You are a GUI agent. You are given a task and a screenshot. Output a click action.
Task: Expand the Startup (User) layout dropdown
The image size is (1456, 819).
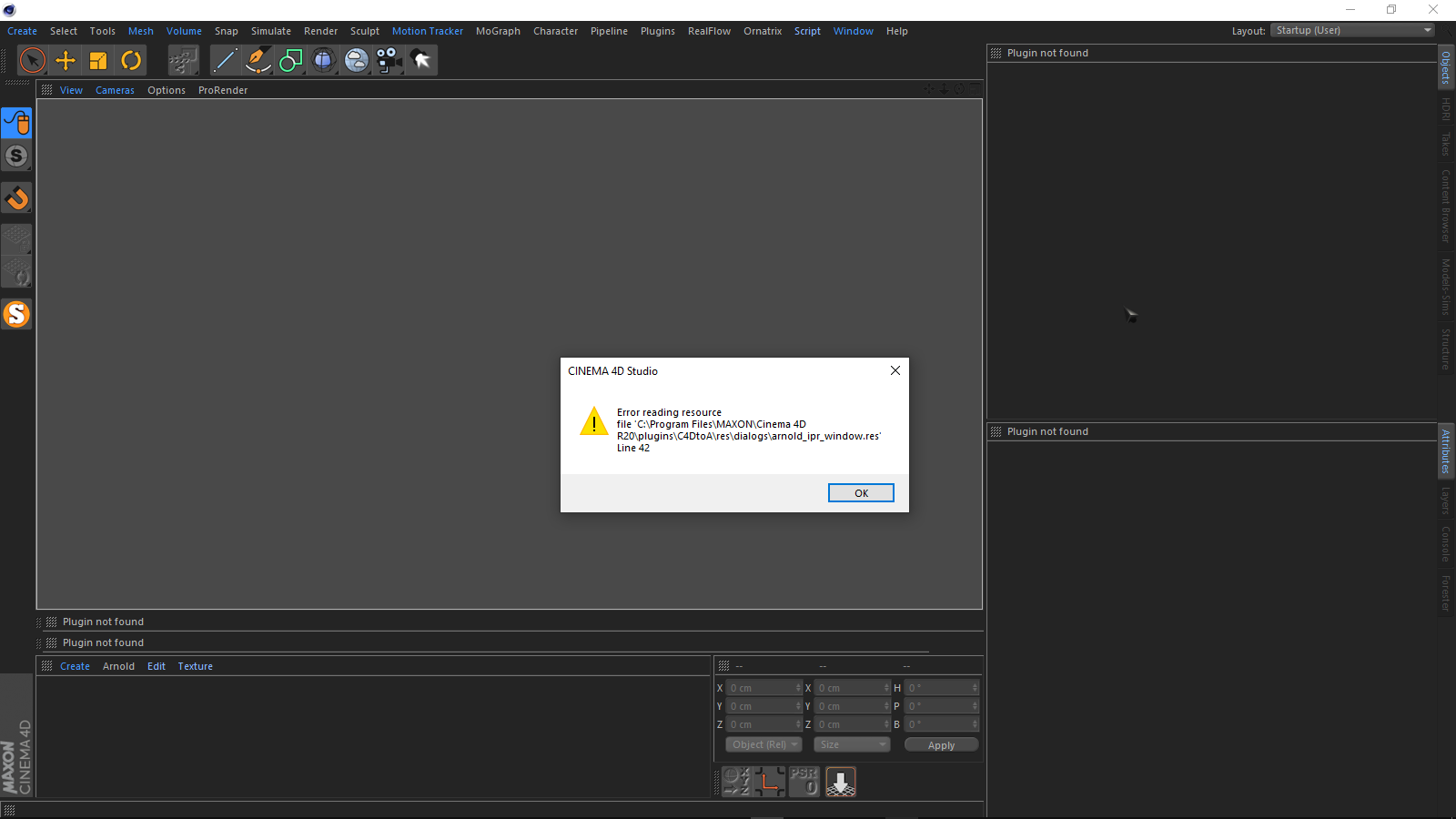tap(1352, 31)
